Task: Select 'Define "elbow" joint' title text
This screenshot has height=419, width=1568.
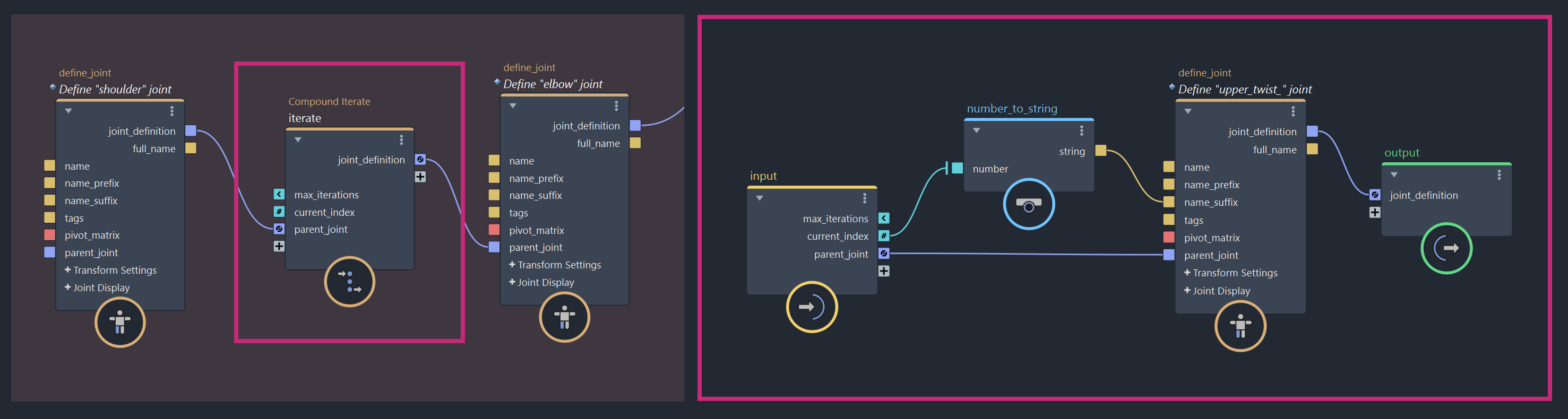Action: click(x=553, y=84)
